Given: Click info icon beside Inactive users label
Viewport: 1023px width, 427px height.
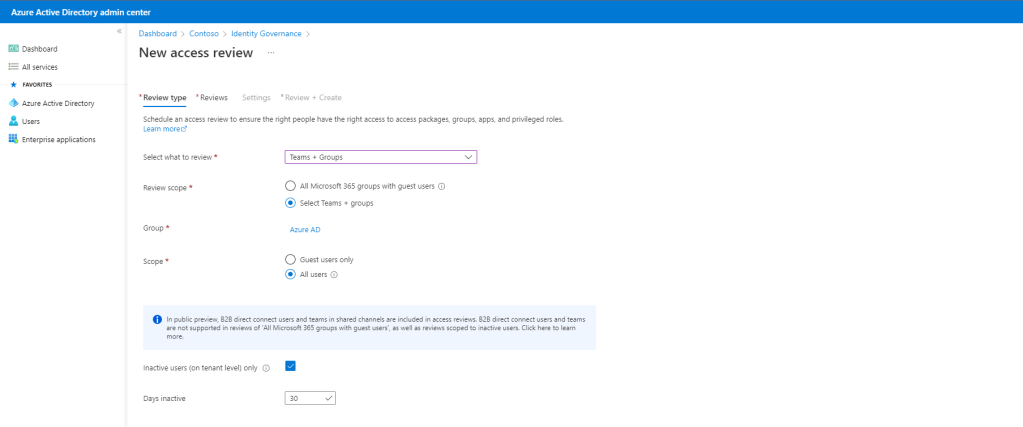Looking at the screenshot, I should [x=266, y=368].
